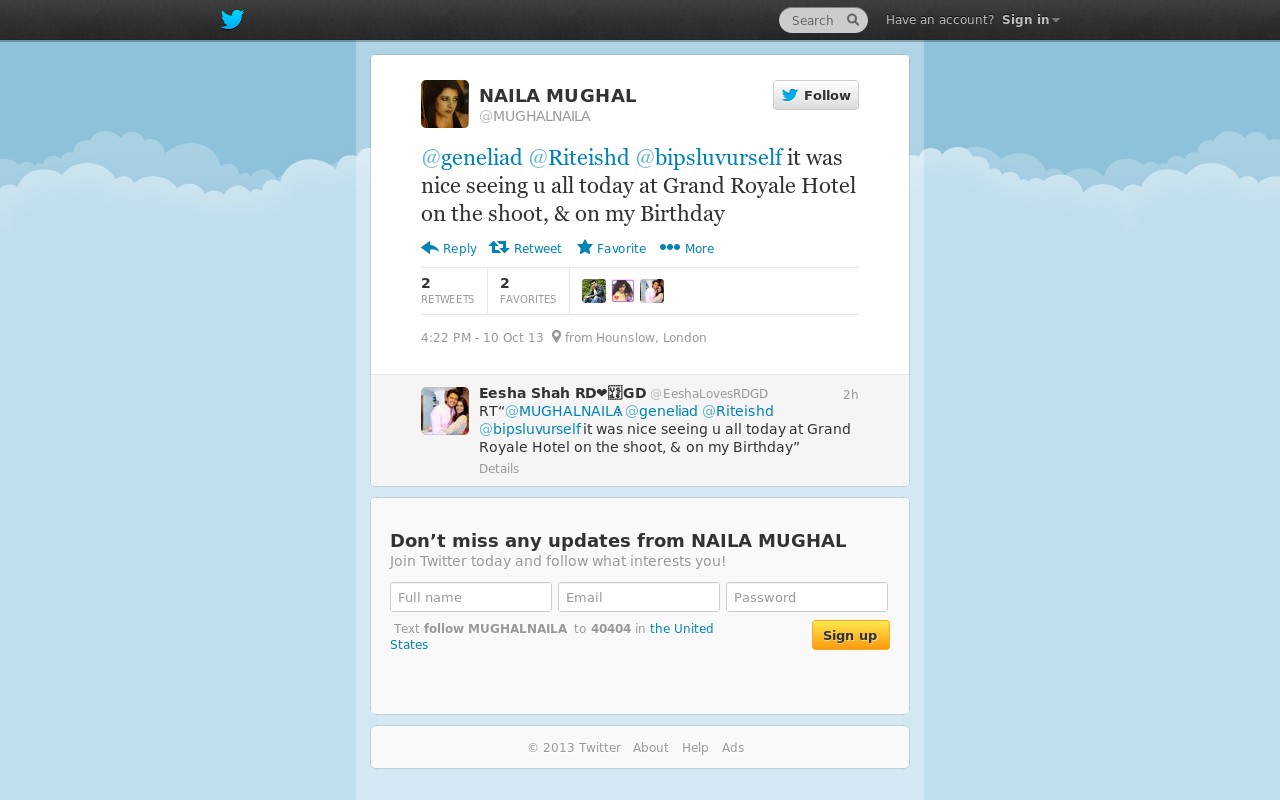Open Eesha Shah's reply avatar
The image size is (1280, 800).
(445, 411)
